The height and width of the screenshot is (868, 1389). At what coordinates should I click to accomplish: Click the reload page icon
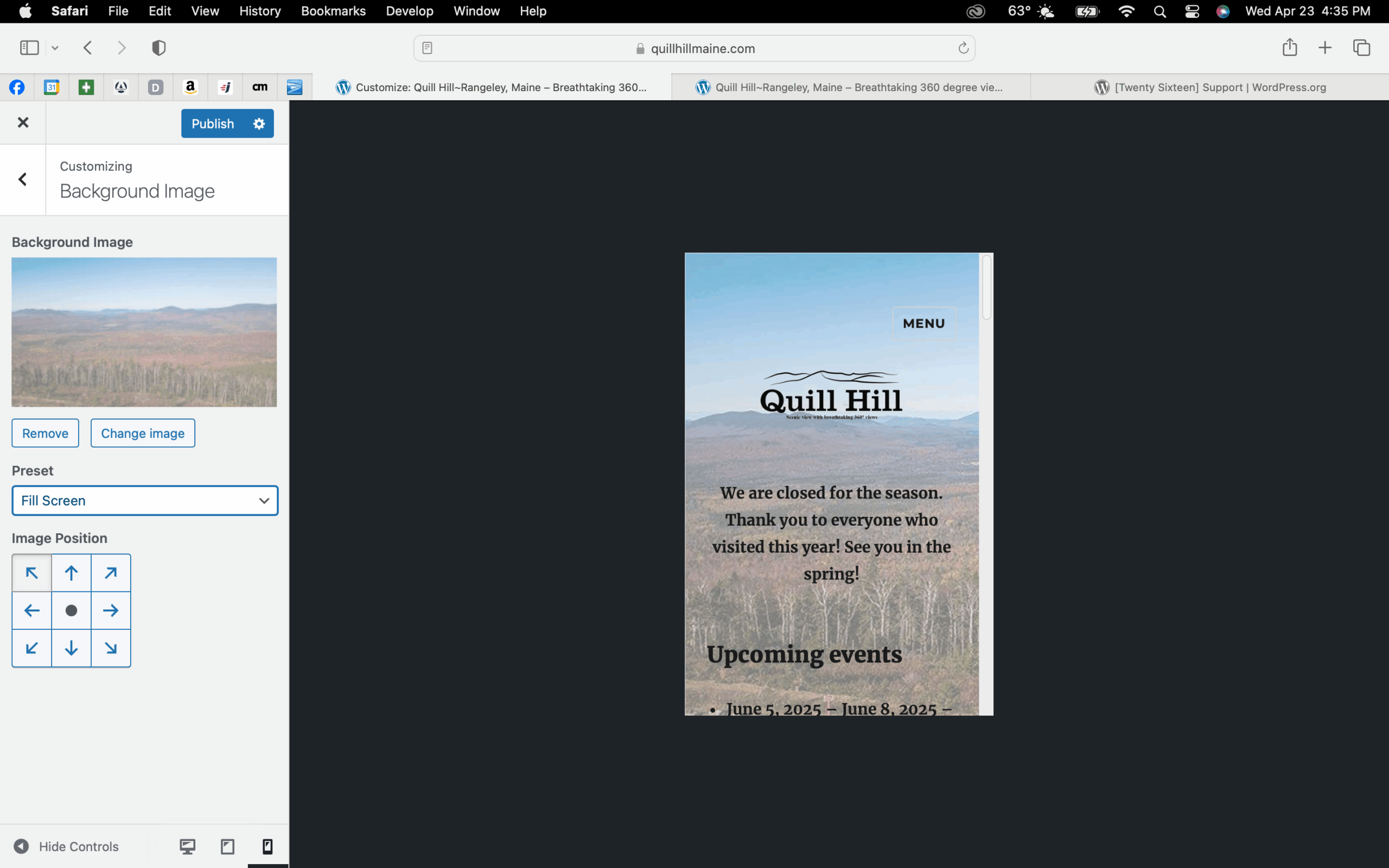(963, 48)
